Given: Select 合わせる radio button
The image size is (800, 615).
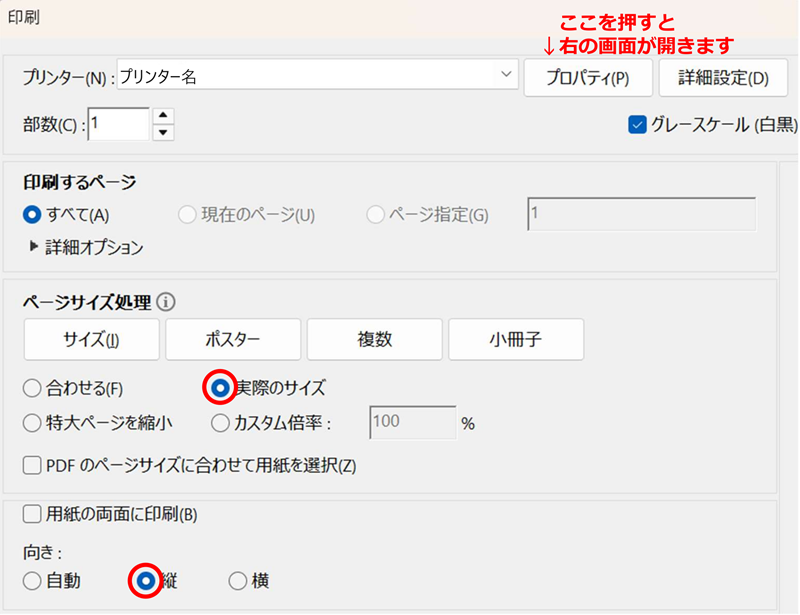Looking at the screenshot, I should [x=32, y=387].
